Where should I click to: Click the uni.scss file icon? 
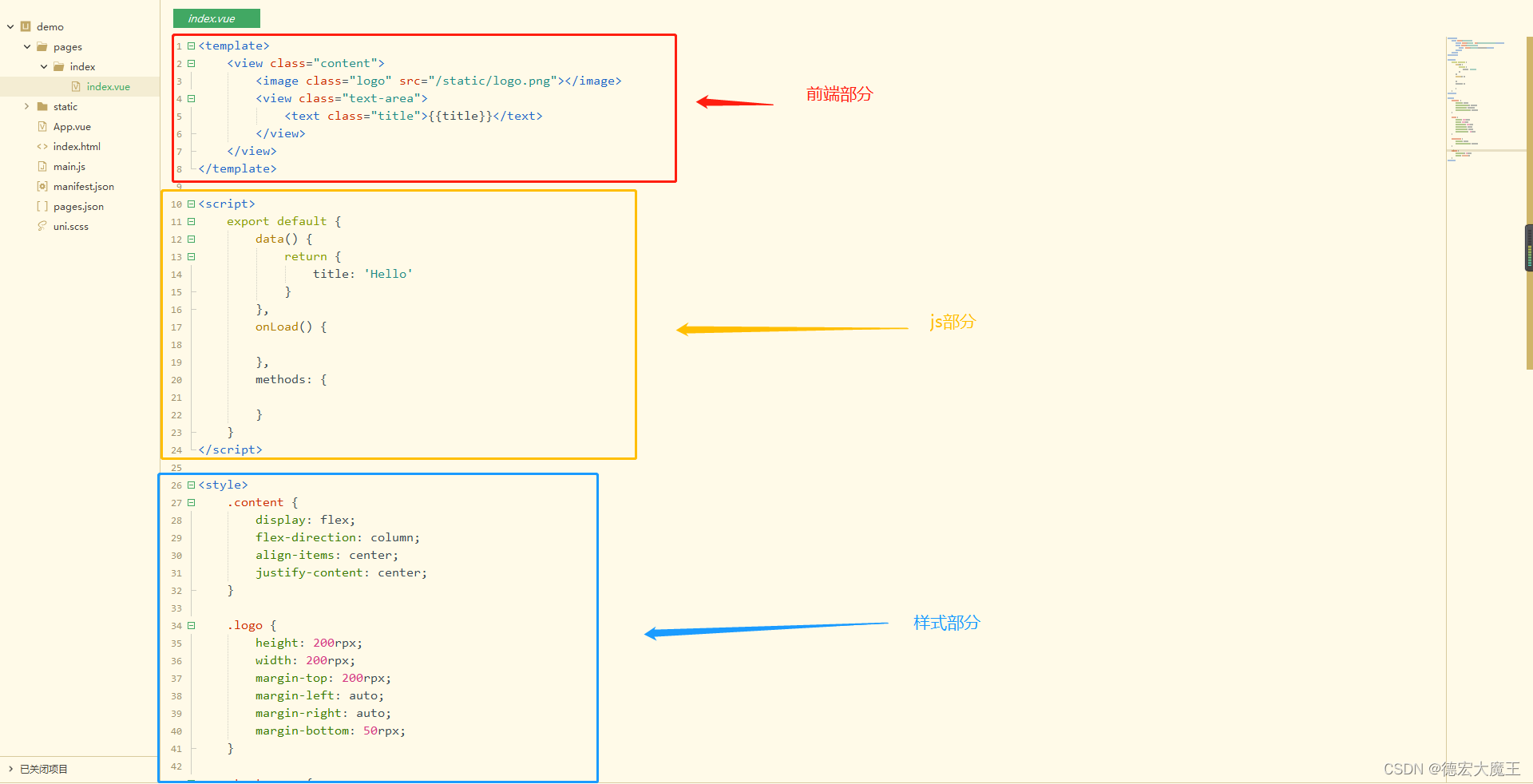(x=42, y=226)
